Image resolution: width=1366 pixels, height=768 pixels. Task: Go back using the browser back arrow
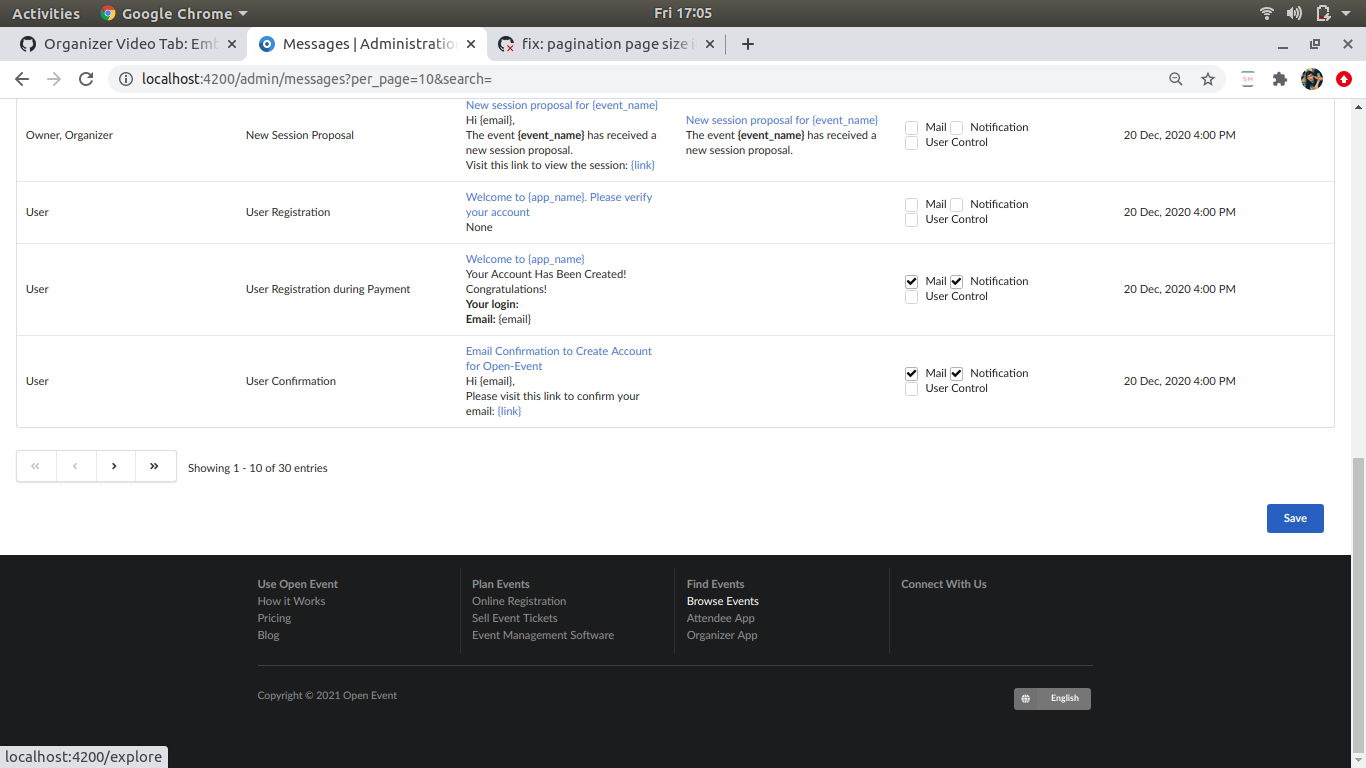pos(22,78)
